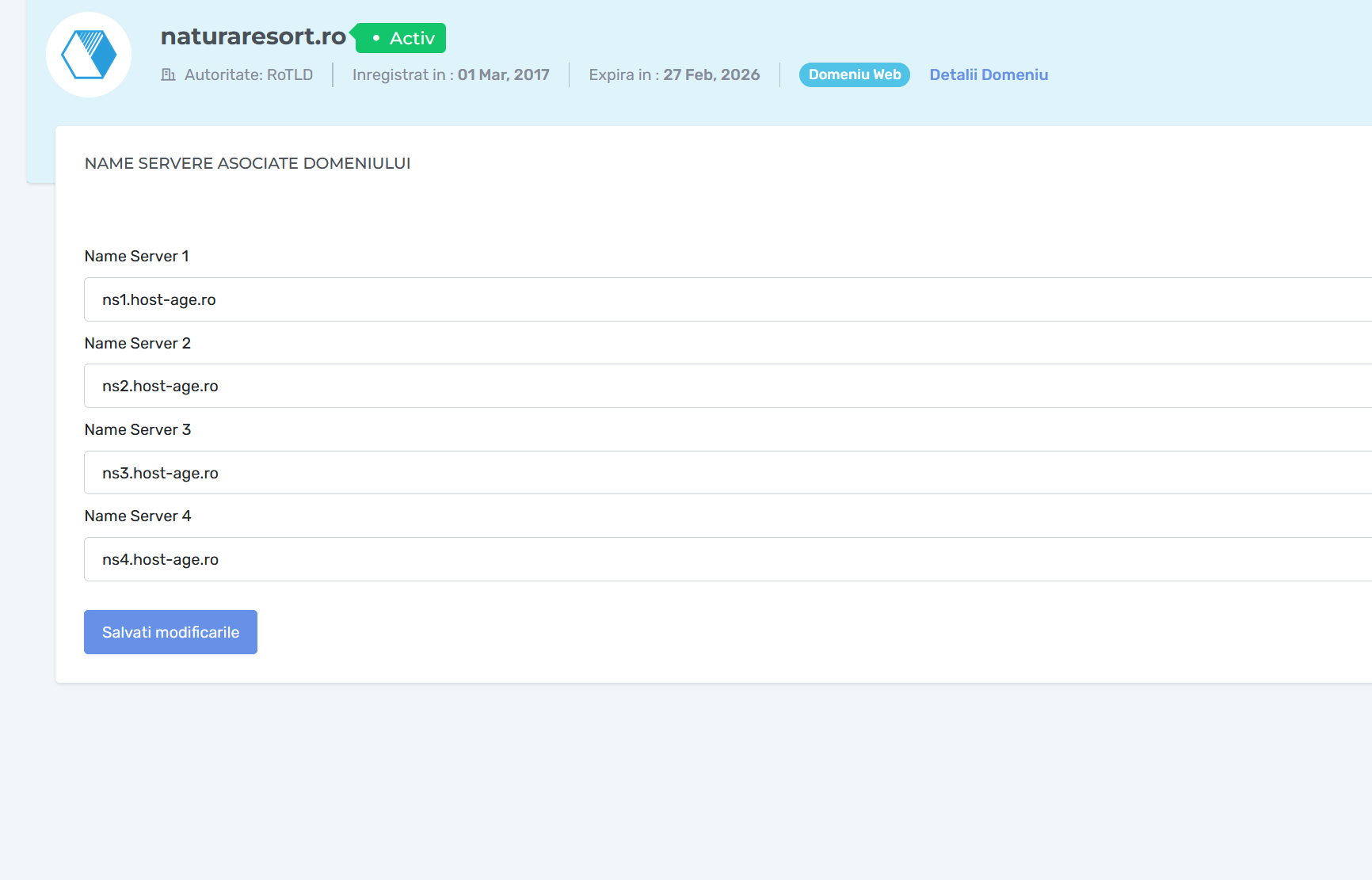Click the white dot inside Activ badge

pos(376,38)
